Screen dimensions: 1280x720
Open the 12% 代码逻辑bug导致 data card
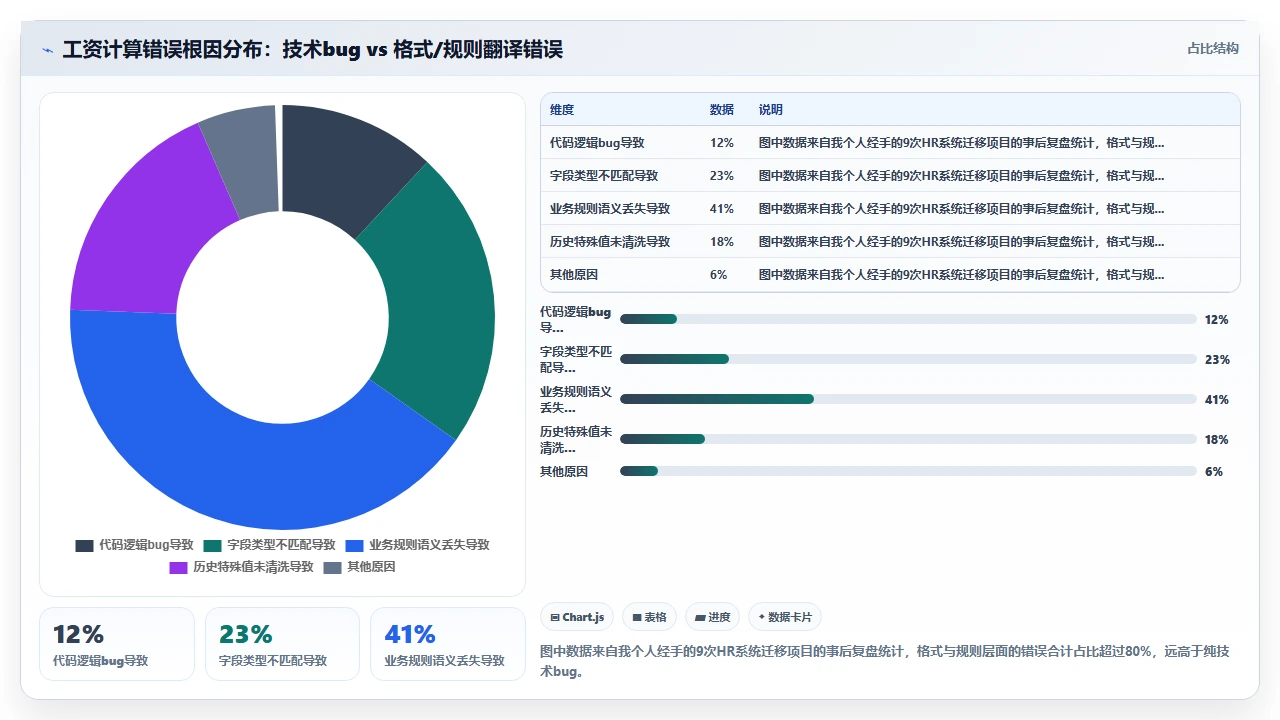click(x=117, y=644)
